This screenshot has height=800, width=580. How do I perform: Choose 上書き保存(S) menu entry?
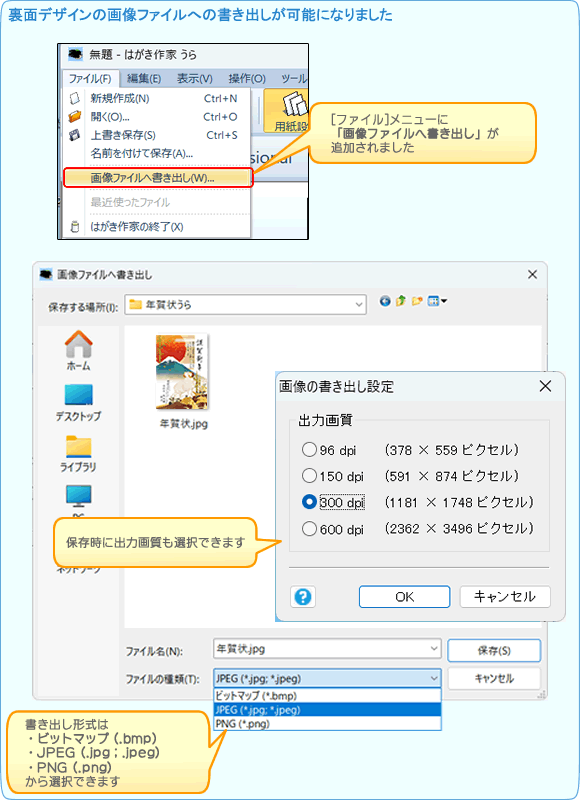[x=157, y=135]
